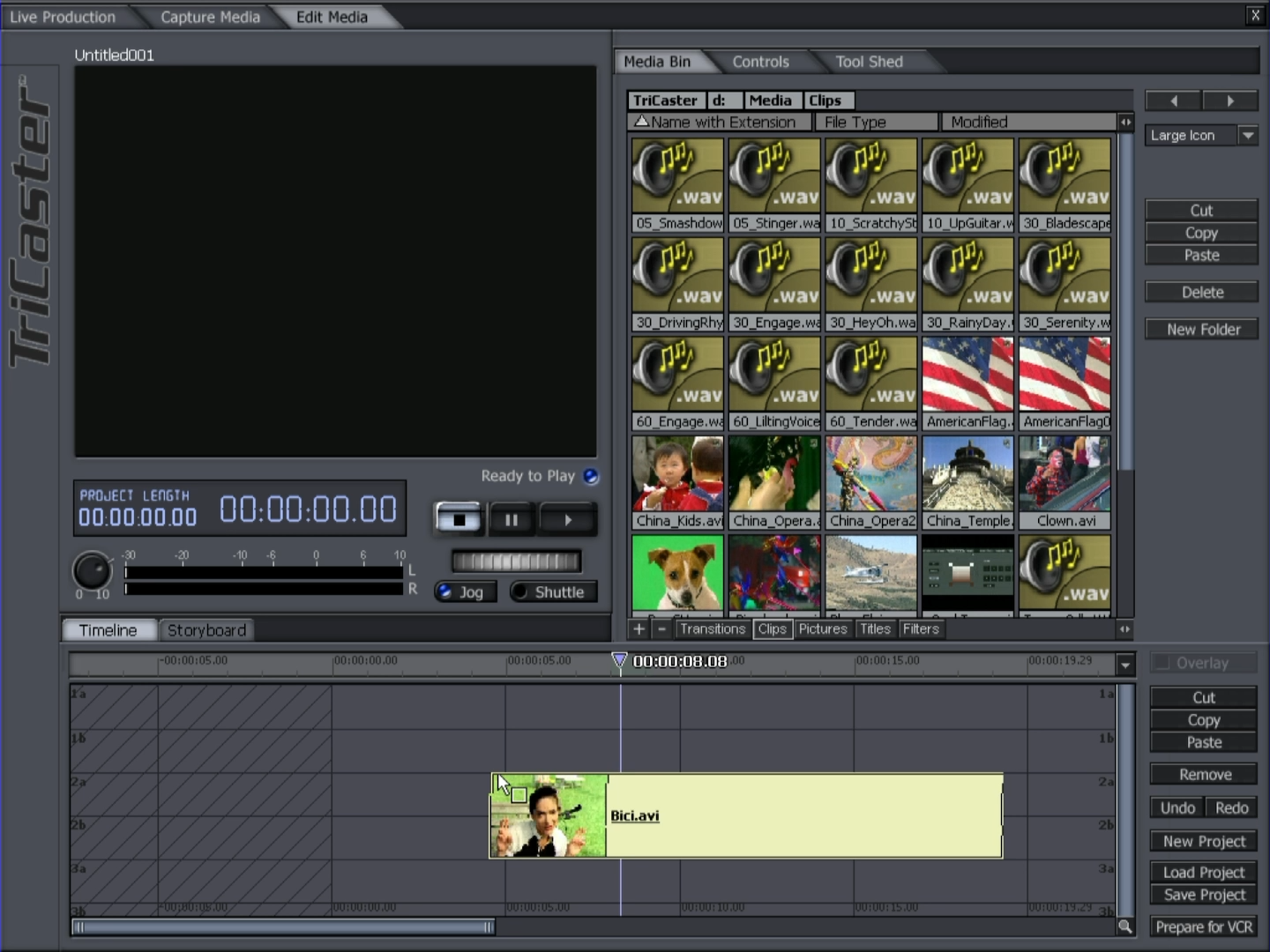Viewport: 1270px width, 952px height.
Task: Click the column header expand arrows icon
Action: pyautogui.click(x=1125, y=123)
